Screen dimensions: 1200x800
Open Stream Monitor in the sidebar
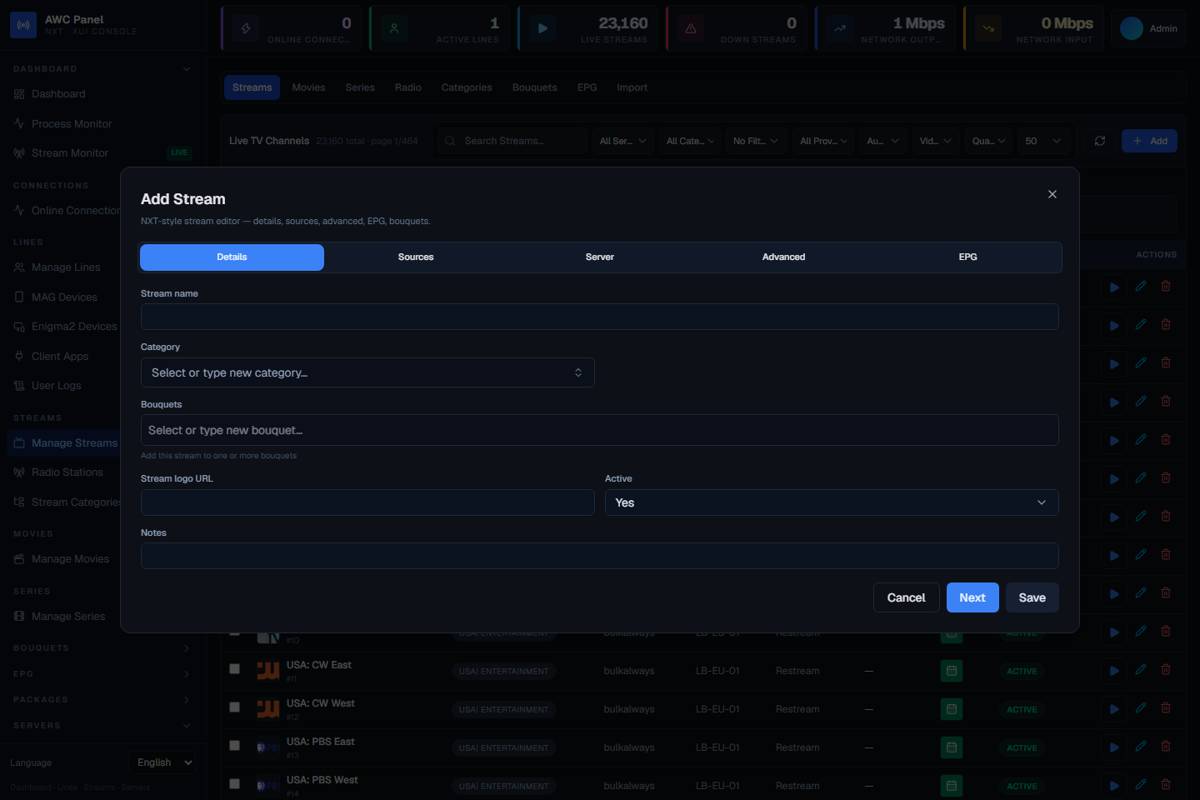[x=70, y=153]
